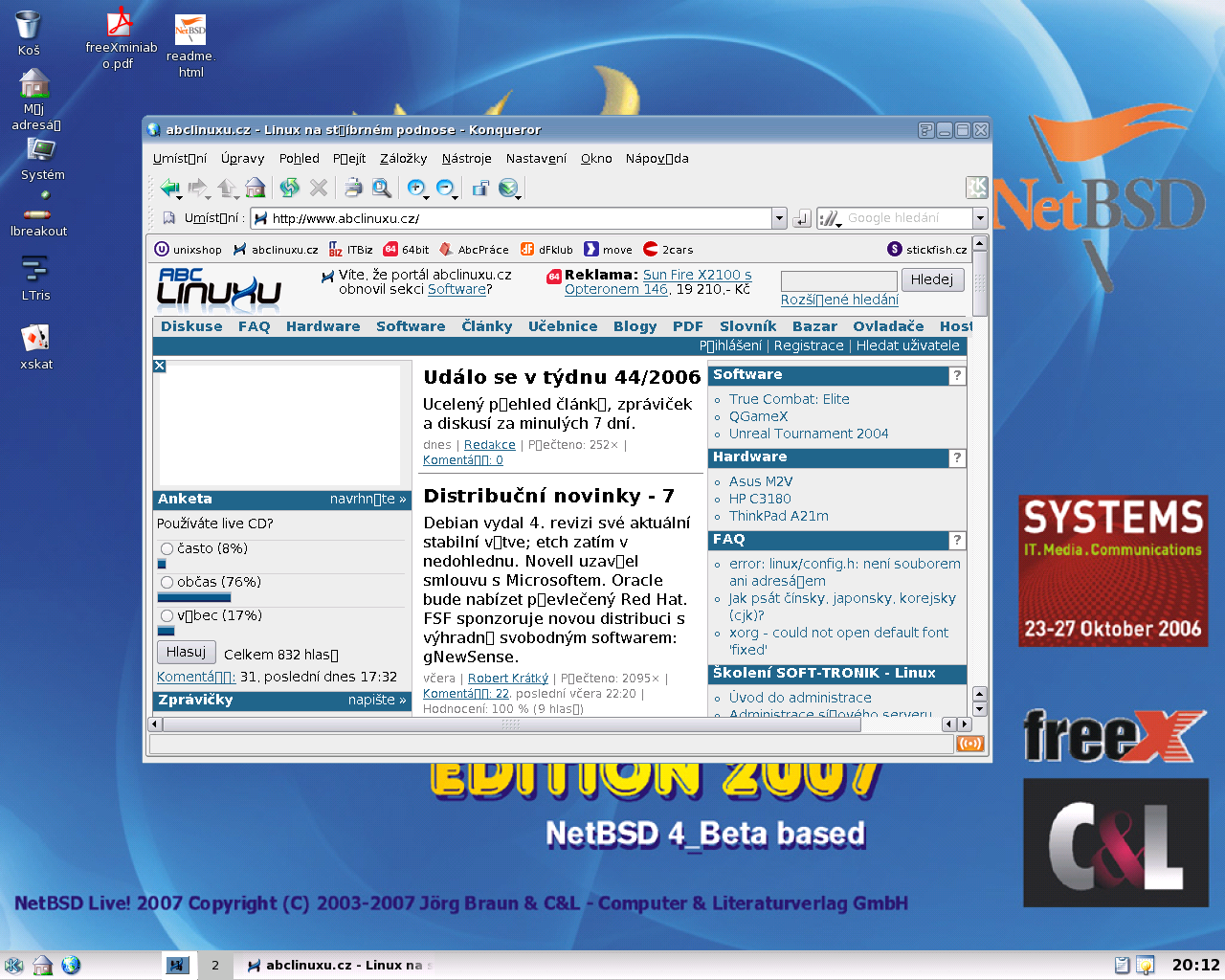
Task: Click the Software section help question mark
Action: (x=956, y=375)
